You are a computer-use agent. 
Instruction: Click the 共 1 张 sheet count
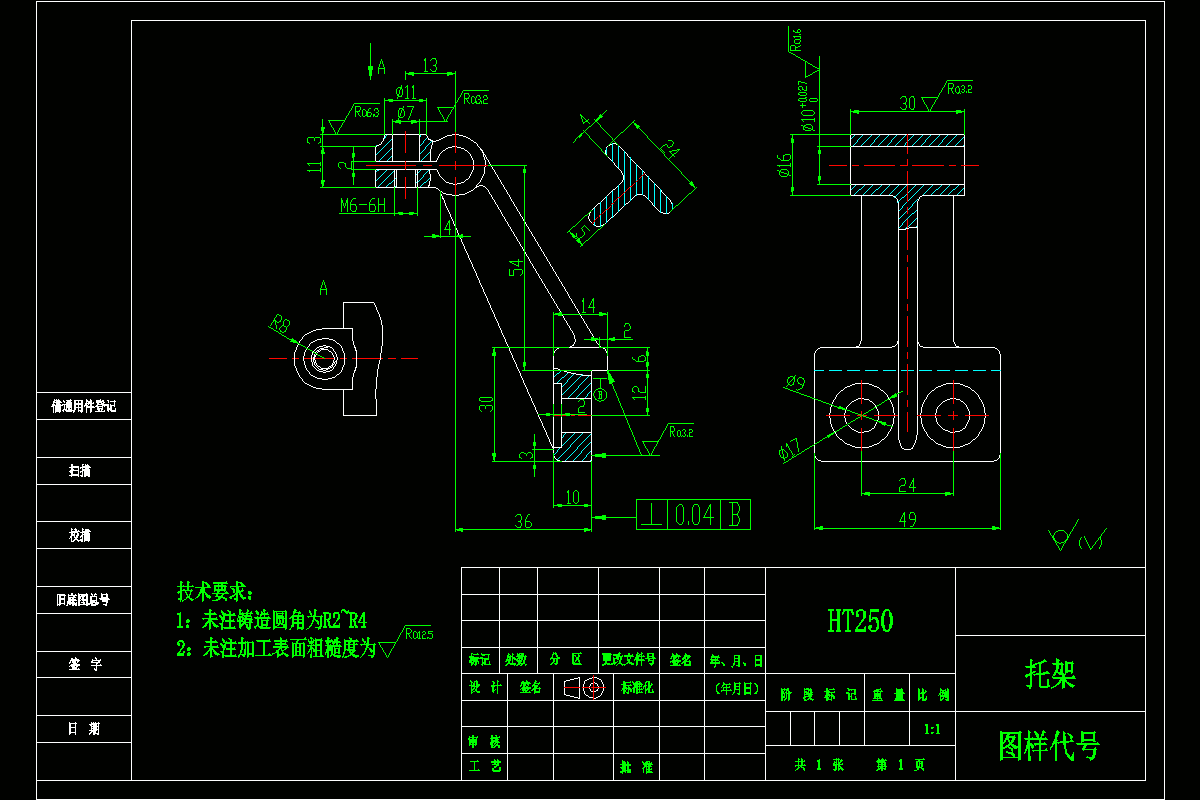tap(819, 764)
